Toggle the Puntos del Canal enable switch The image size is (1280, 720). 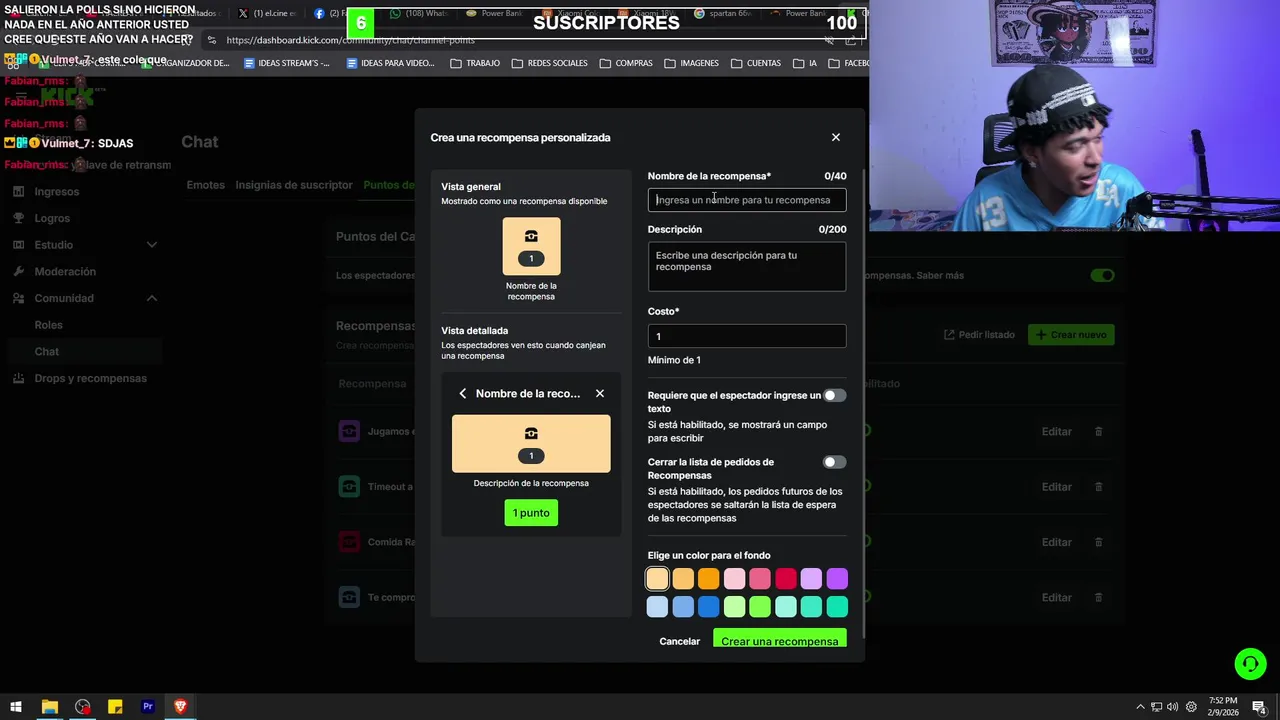click(1102, 275)
